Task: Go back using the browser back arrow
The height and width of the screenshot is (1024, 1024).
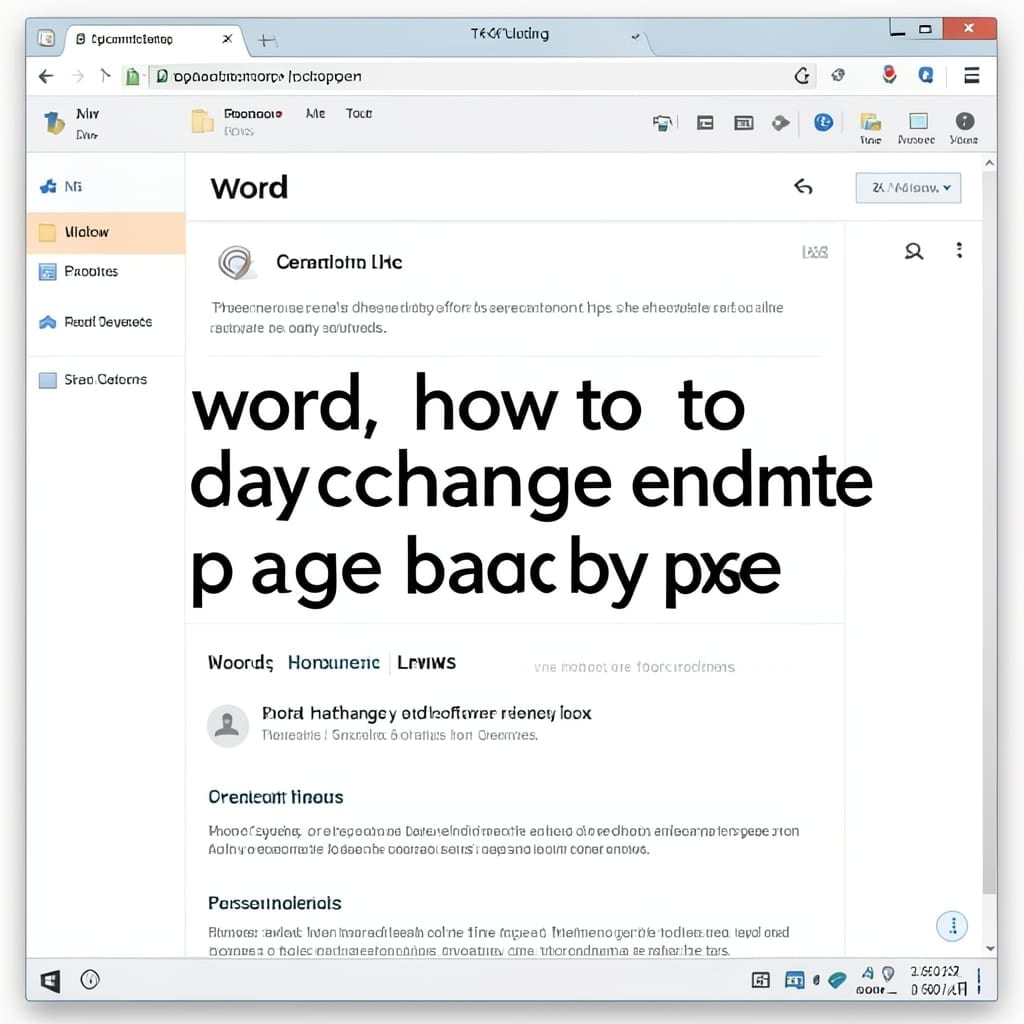Action: click(x=46, y=76)
